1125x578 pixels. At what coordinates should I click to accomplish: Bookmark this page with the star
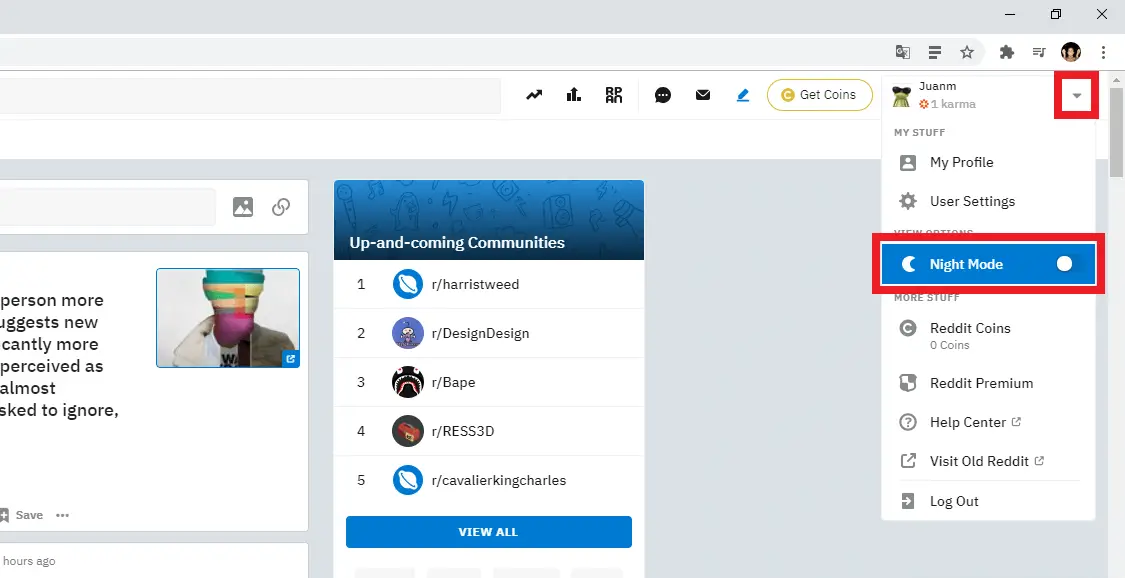[967, 52]
